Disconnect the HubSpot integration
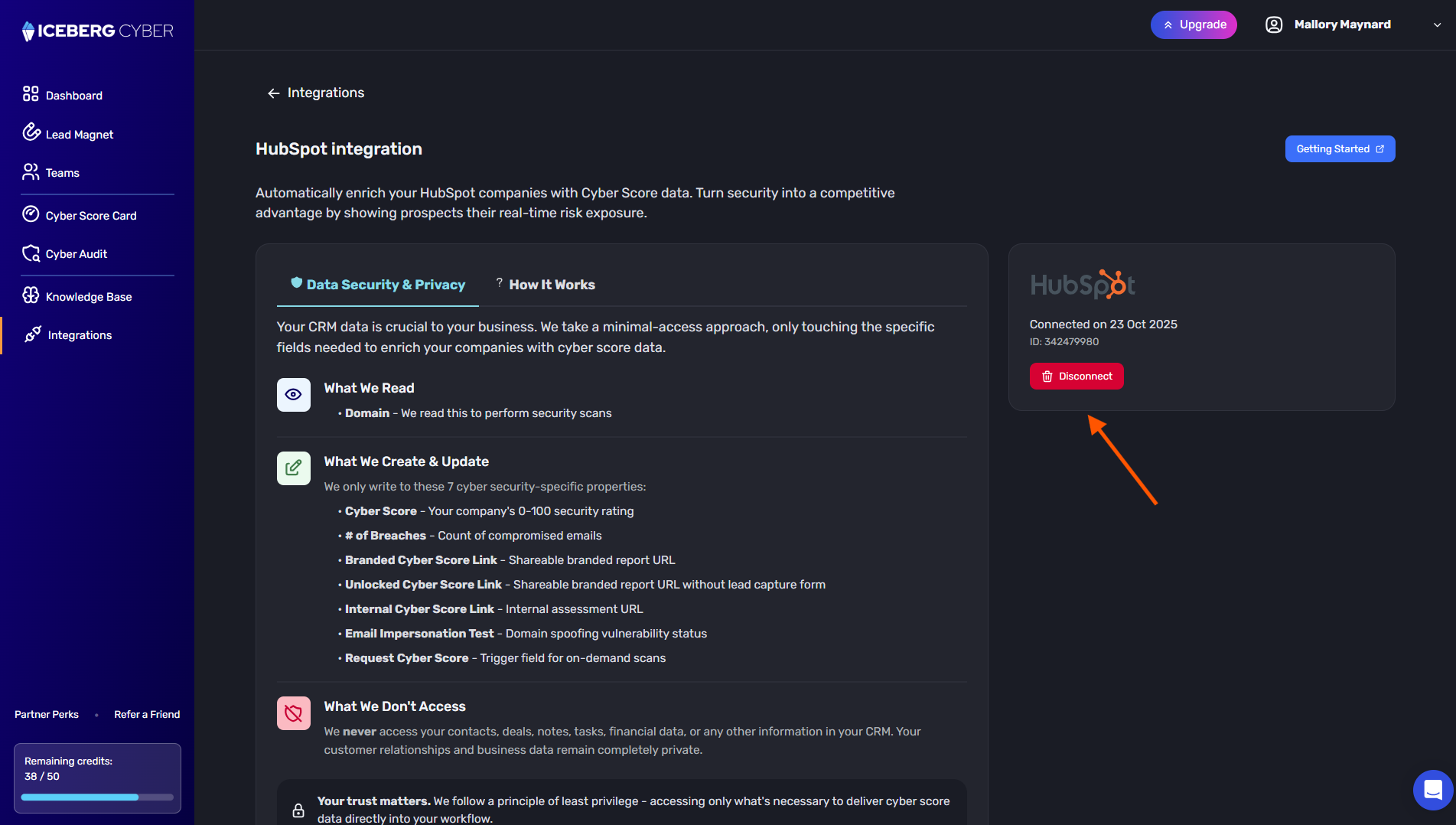The image size is (1456, 825). [x=1077, y=376]
